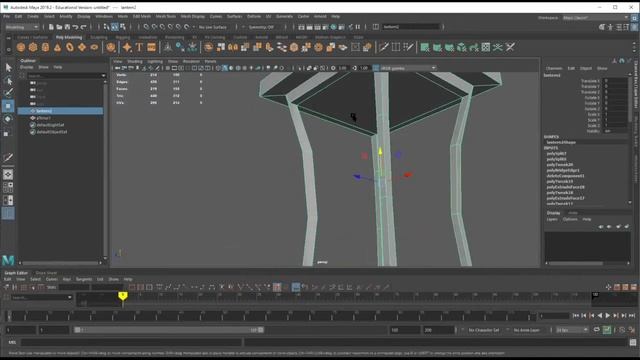Click the Poly Plane shelf icon
The image size is (640, 360).
pos(82,47)
